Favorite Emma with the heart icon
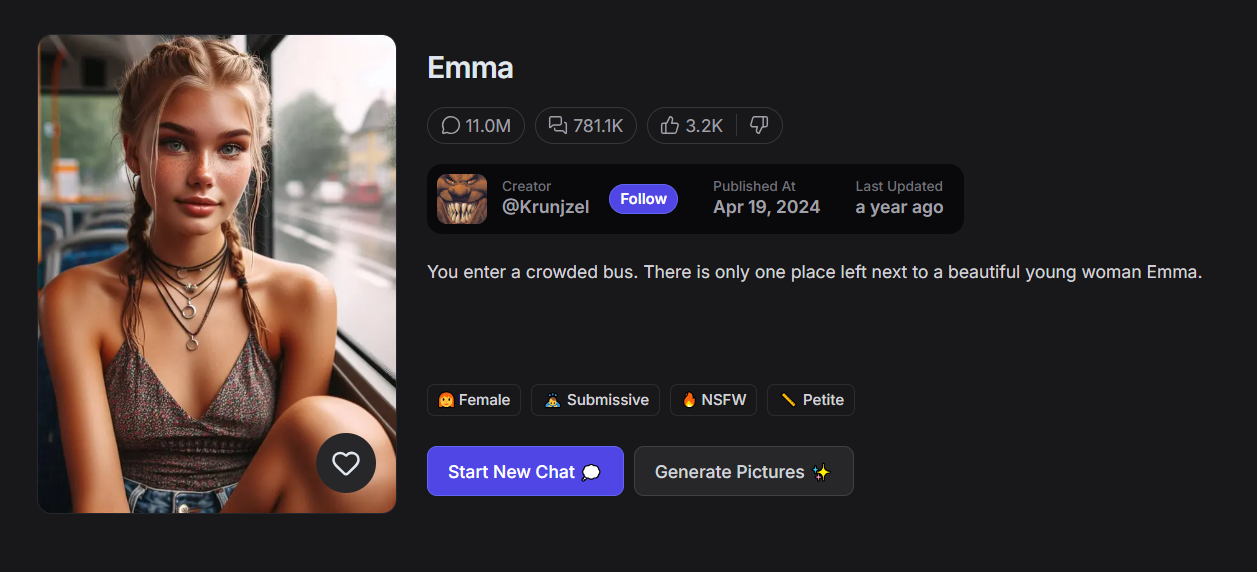The height and width of the screenshot is (572, 1257). click(x=346, y=463)
